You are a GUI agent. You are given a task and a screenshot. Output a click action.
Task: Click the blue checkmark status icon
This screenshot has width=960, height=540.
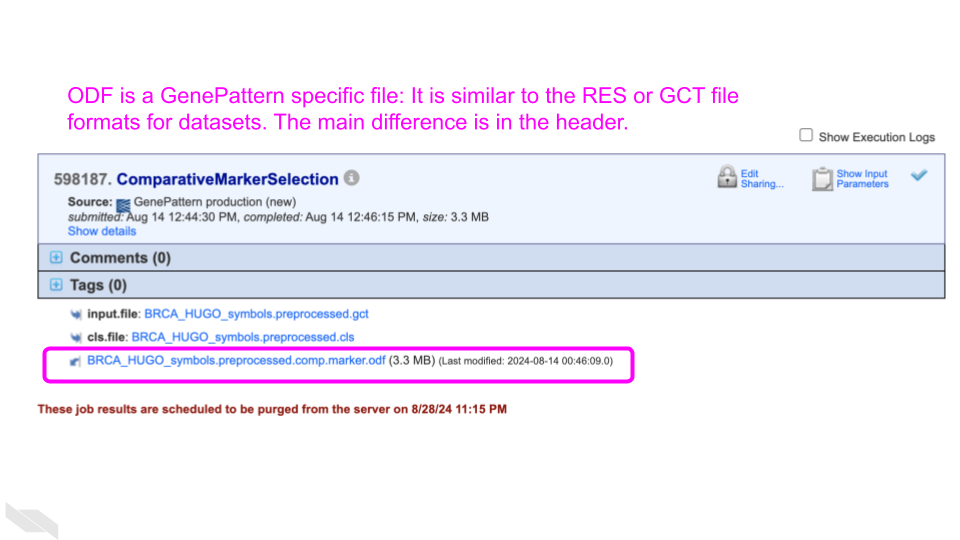click(x=918, y=176)
